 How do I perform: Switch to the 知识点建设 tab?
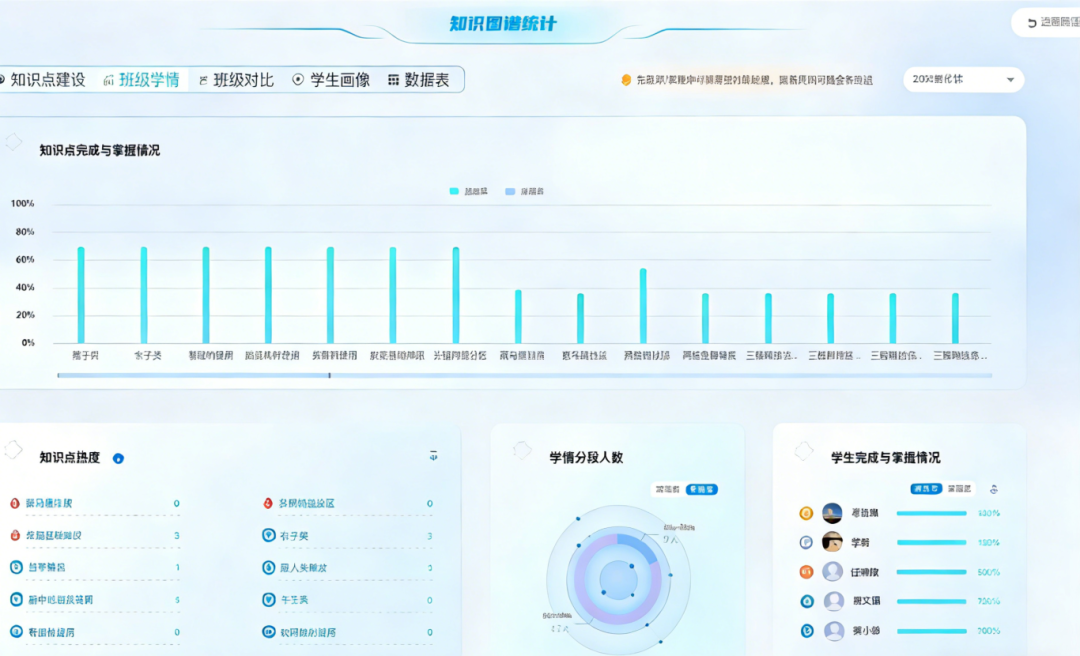coord(44,80)
